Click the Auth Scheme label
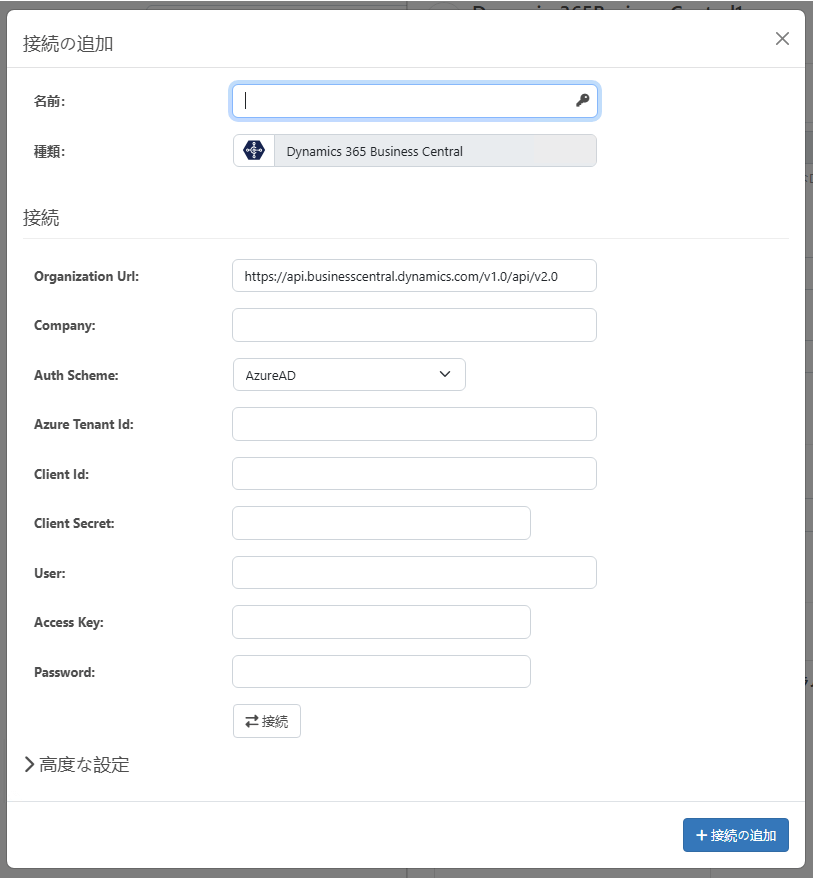The width and height of the screenshot is (813, 878). pos(76,375)
